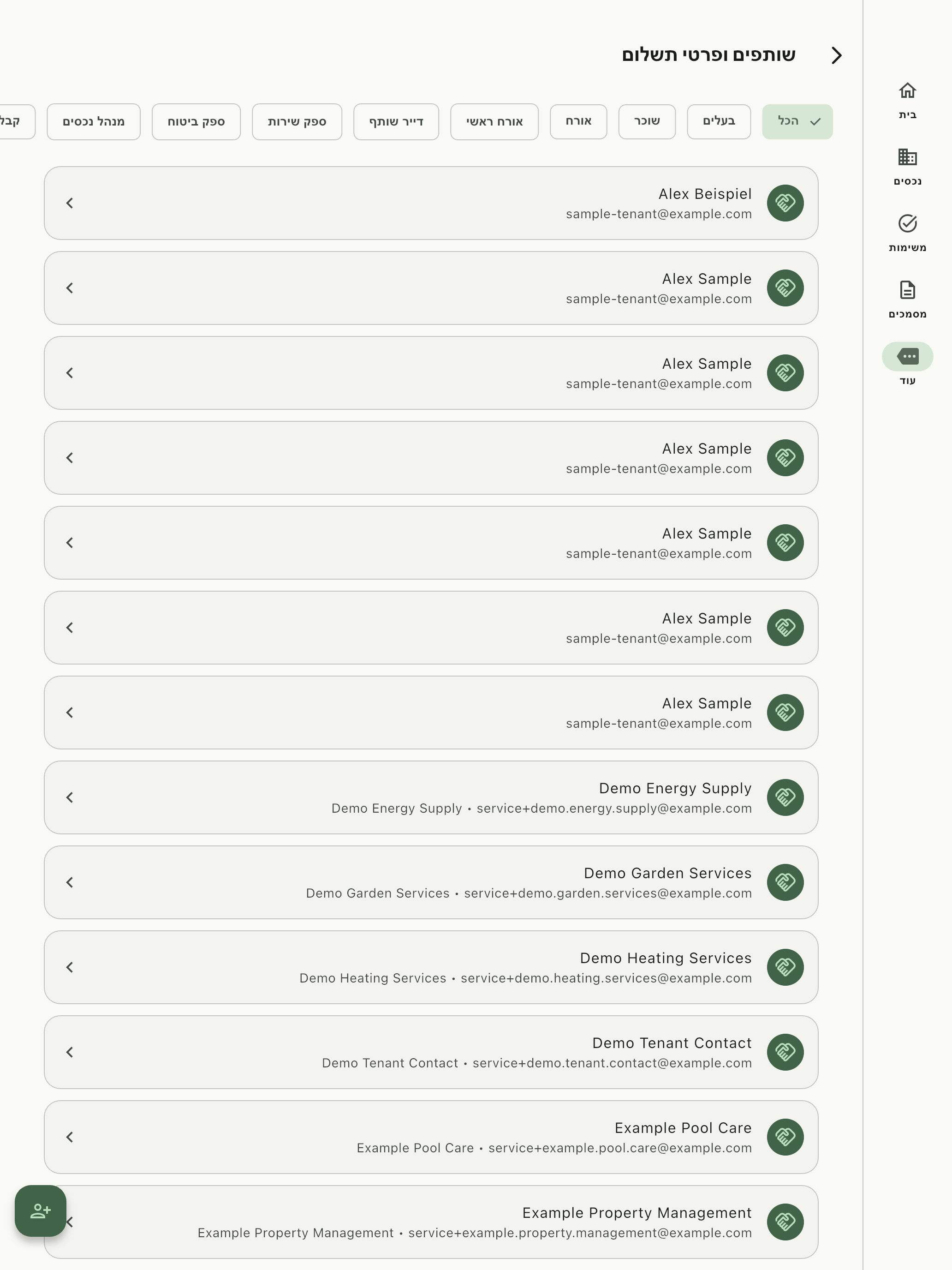
Task: Open the Demo Heating Services partner card
Action: pyautogui.click(x=431, y=967)
